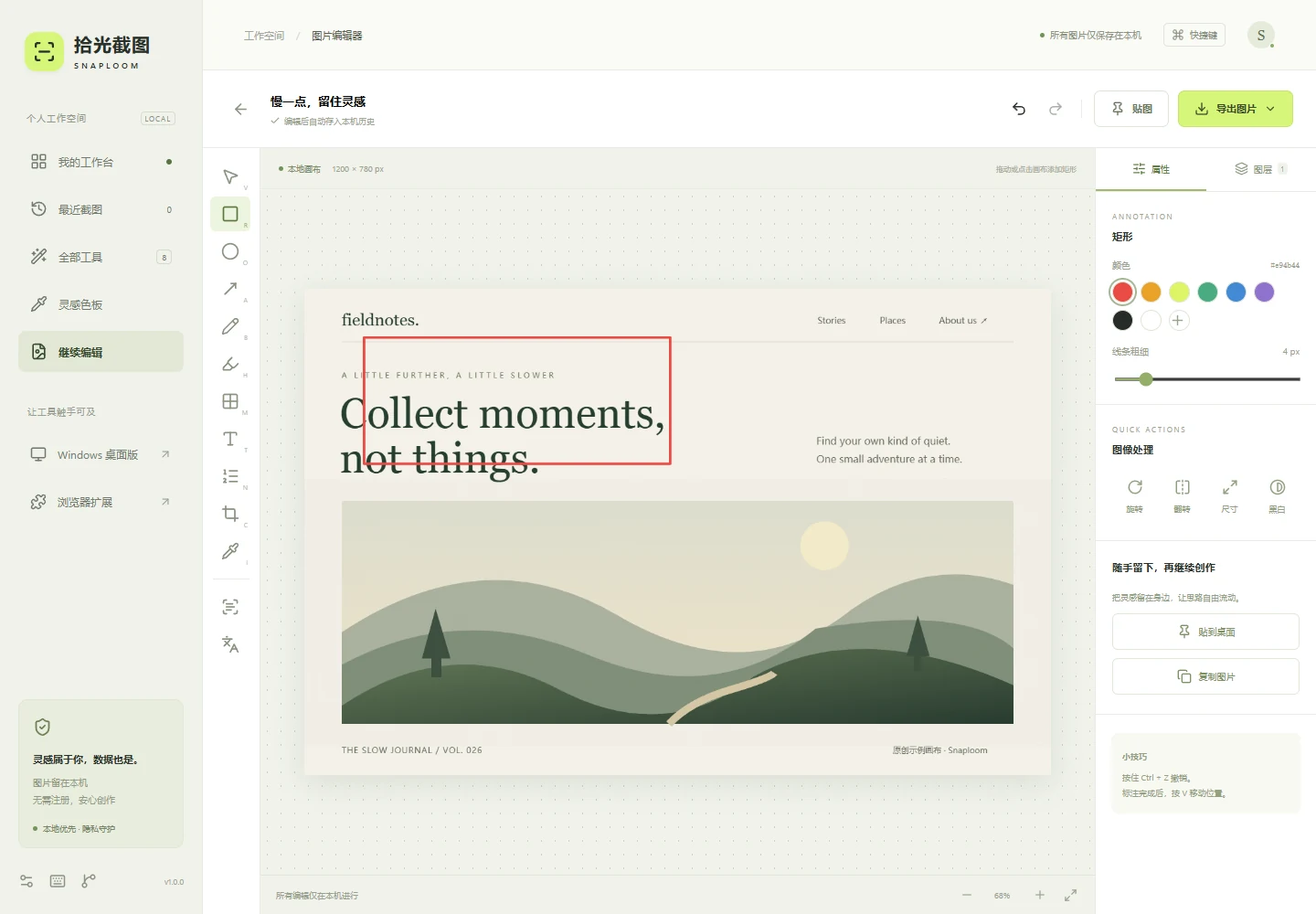This screenshot has height=914, width=1316.
Task: Open the 快捷键 shortcuts button
Action: [1194, 35]
